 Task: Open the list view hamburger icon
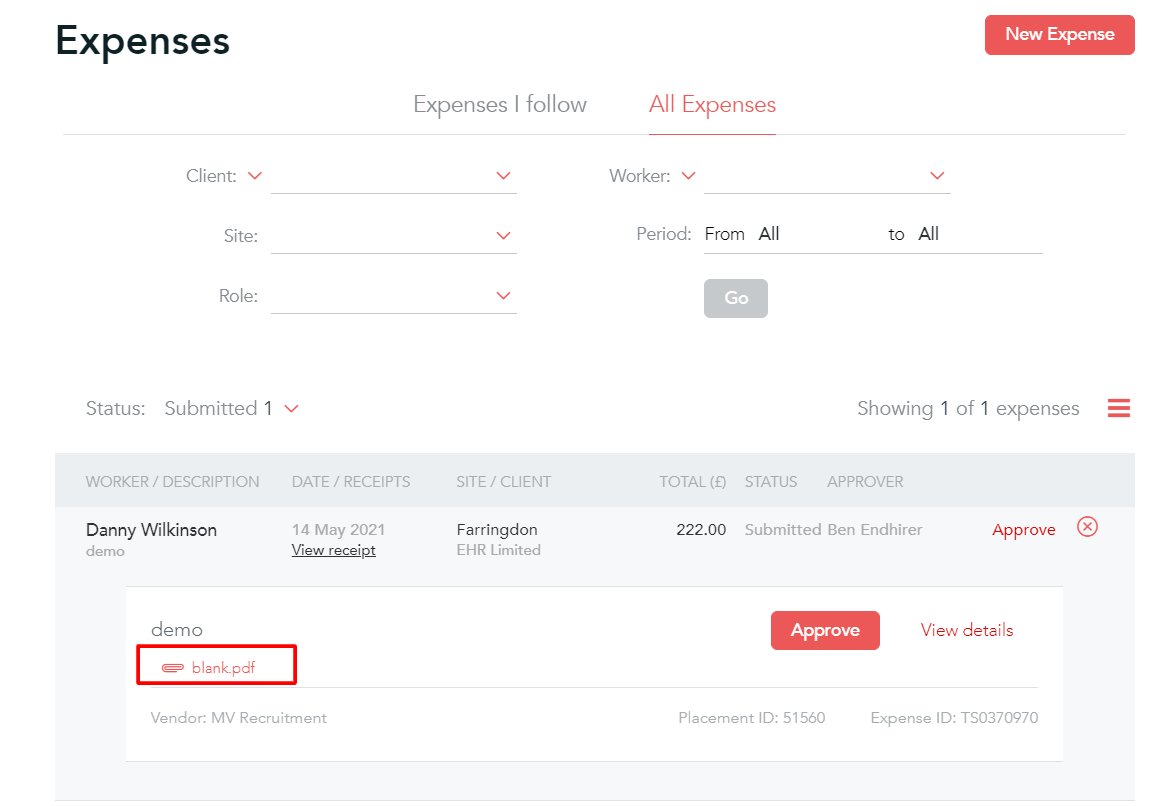point(1118,408)
